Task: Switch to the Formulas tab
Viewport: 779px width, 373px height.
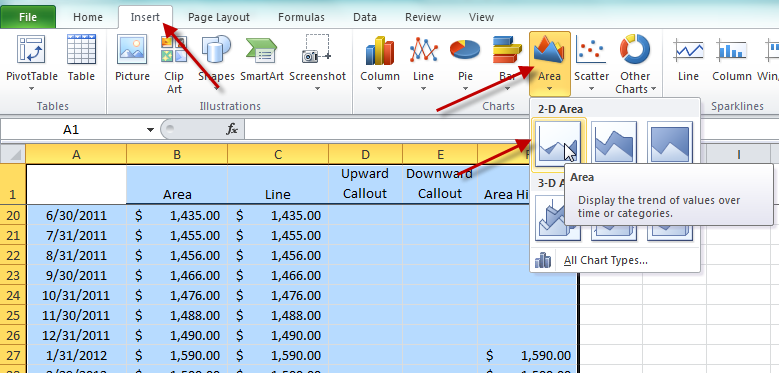Action: 301,17
